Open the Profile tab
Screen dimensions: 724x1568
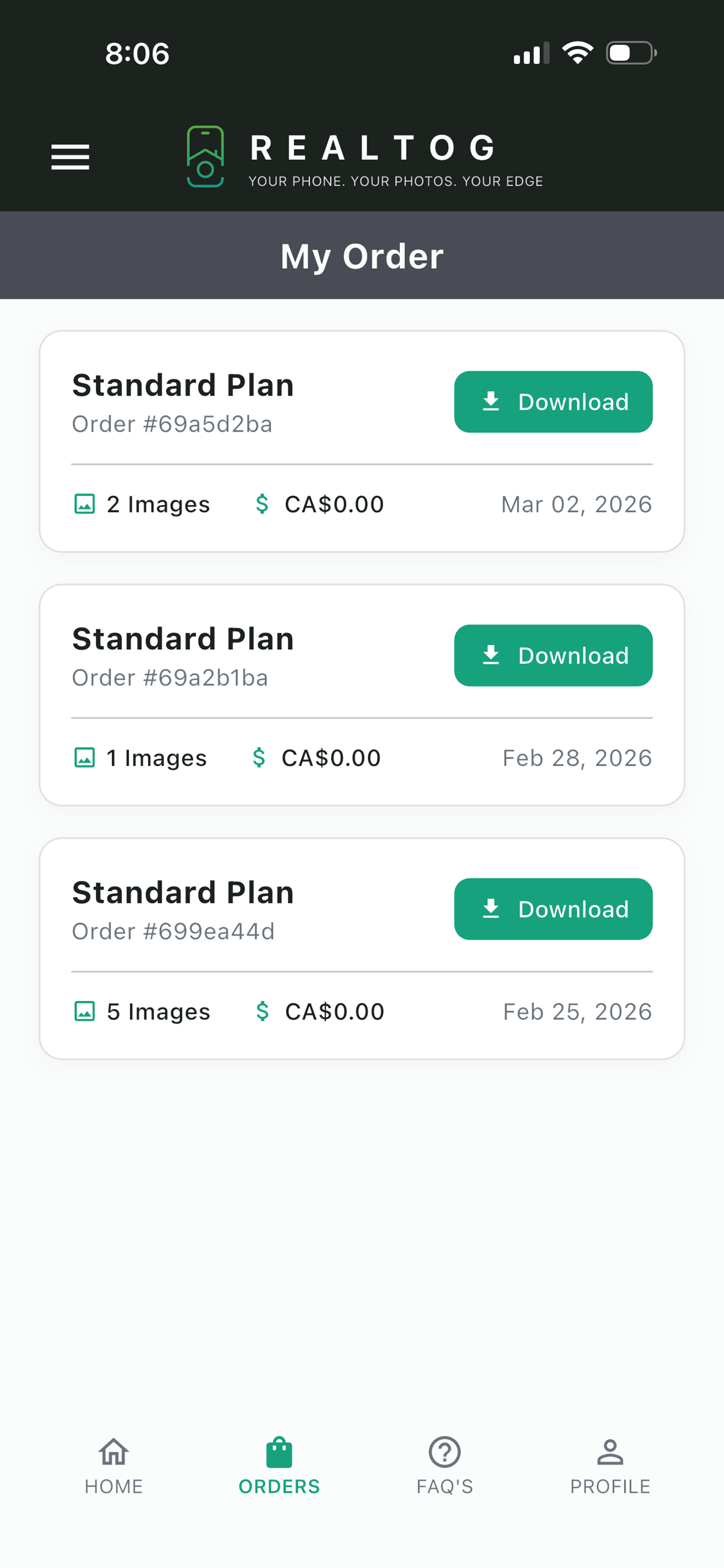(x=610, y=1466)
